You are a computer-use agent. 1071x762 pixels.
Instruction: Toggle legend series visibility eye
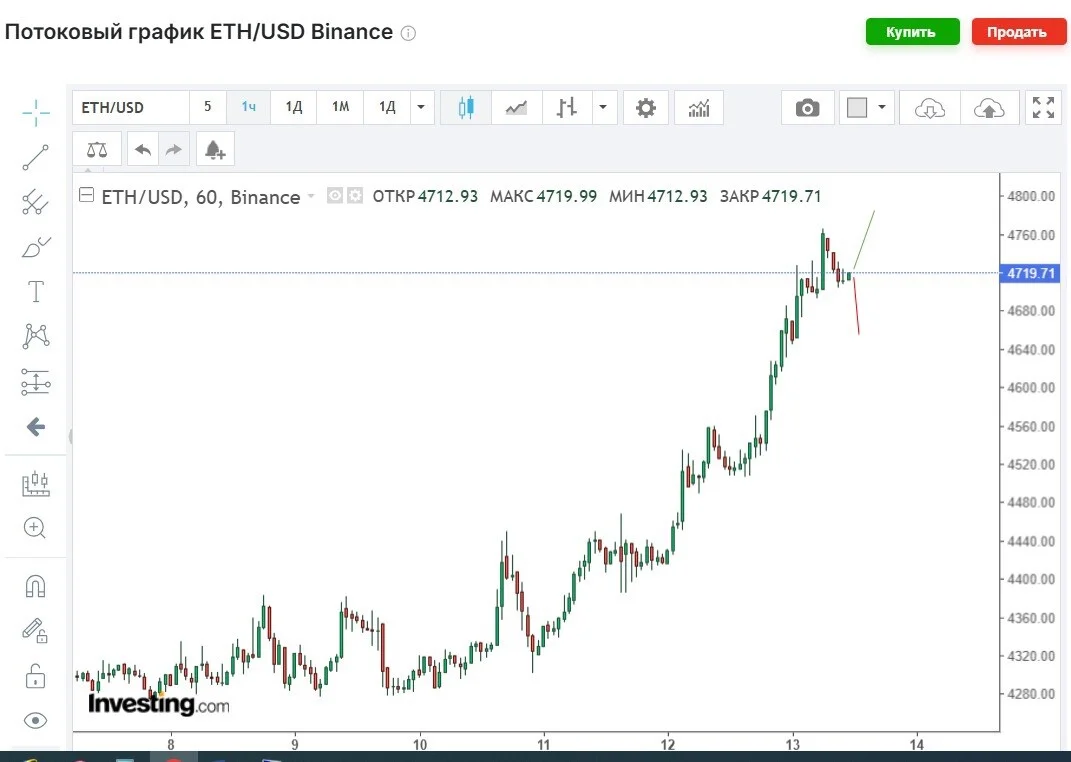point(335,196)
